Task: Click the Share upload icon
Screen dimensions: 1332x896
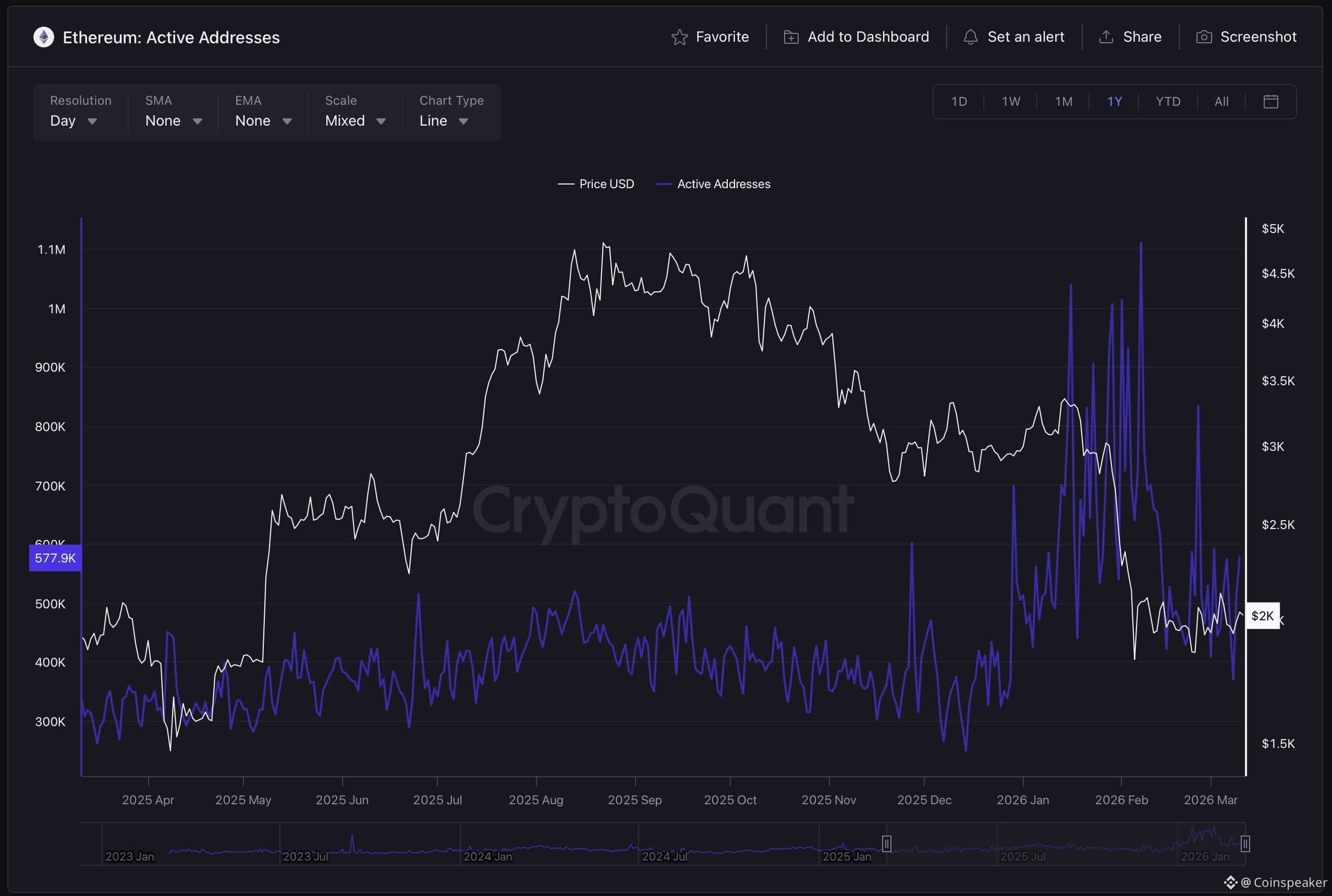Action: click(1106, 37)
